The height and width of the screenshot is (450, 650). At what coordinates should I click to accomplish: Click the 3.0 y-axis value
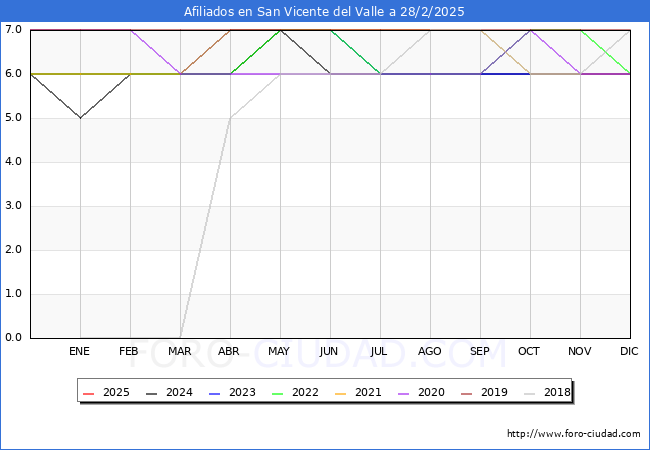(13, 206)
